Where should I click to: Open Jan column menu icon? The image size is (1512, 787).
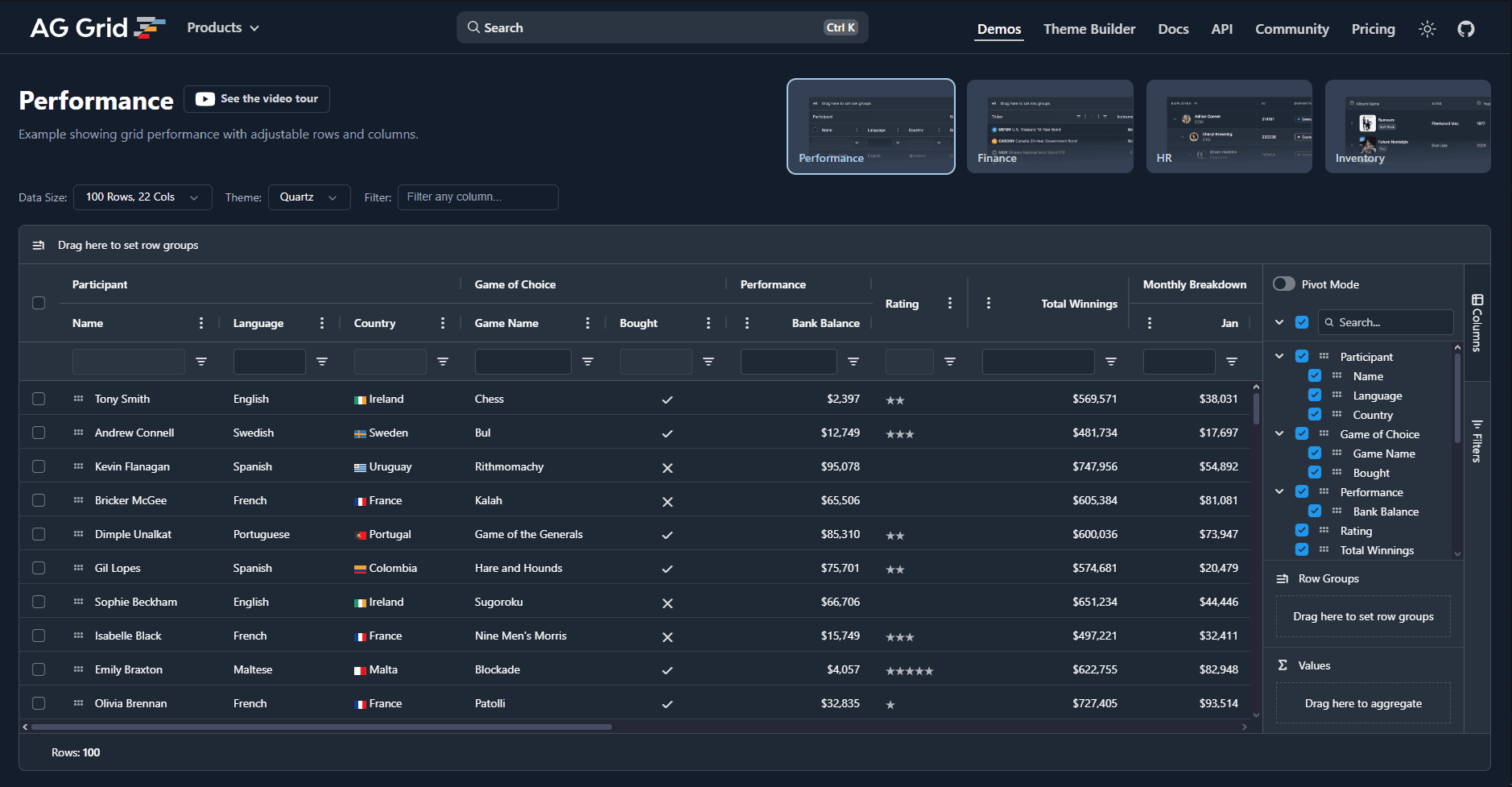pos(1150,323)
